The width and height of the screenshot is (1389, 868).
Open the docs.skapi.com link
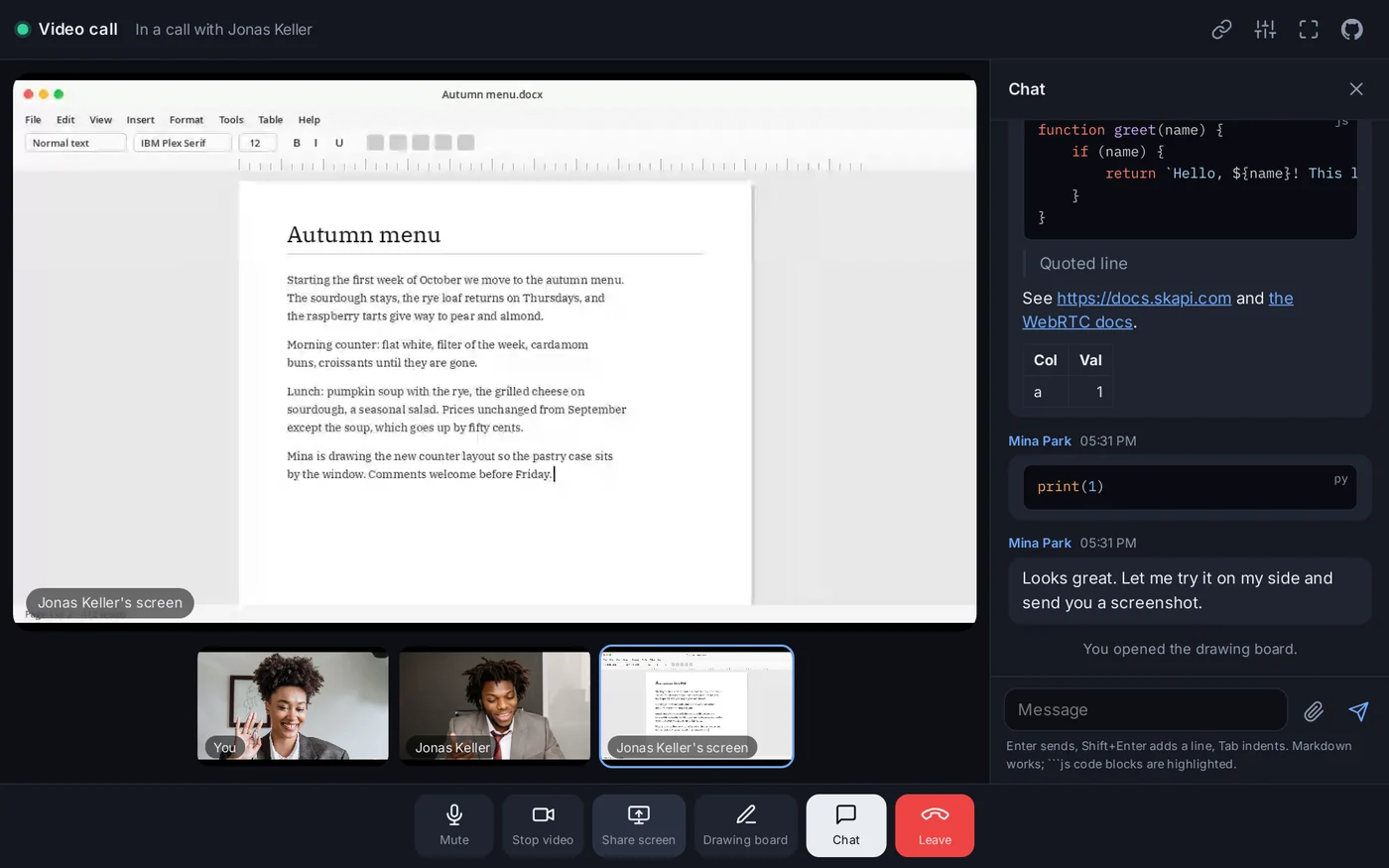(1144, 299)
